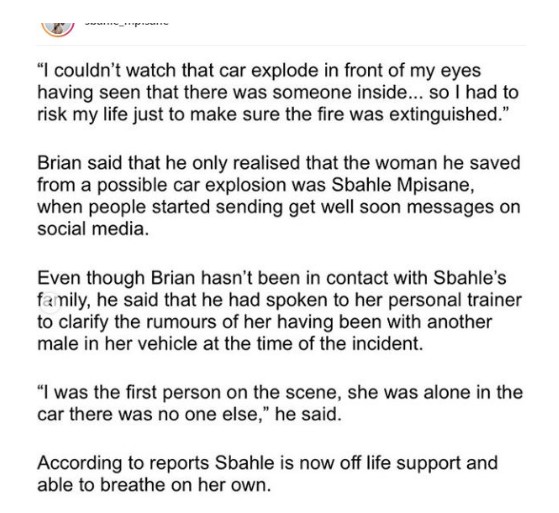This screenshot has width=559, height=513.
Task: Select the paragraph starting 'According to reports'
Action: click(267, 474)
